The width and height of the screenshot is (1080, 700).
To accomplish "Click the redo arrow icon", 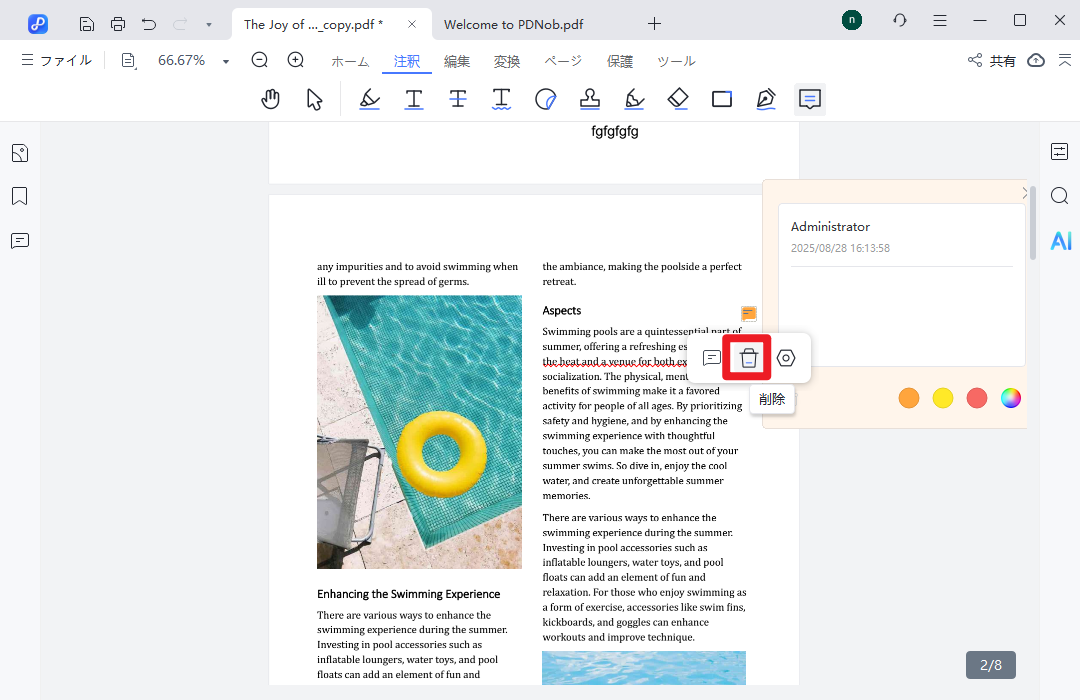I will [x=180, y=24].
